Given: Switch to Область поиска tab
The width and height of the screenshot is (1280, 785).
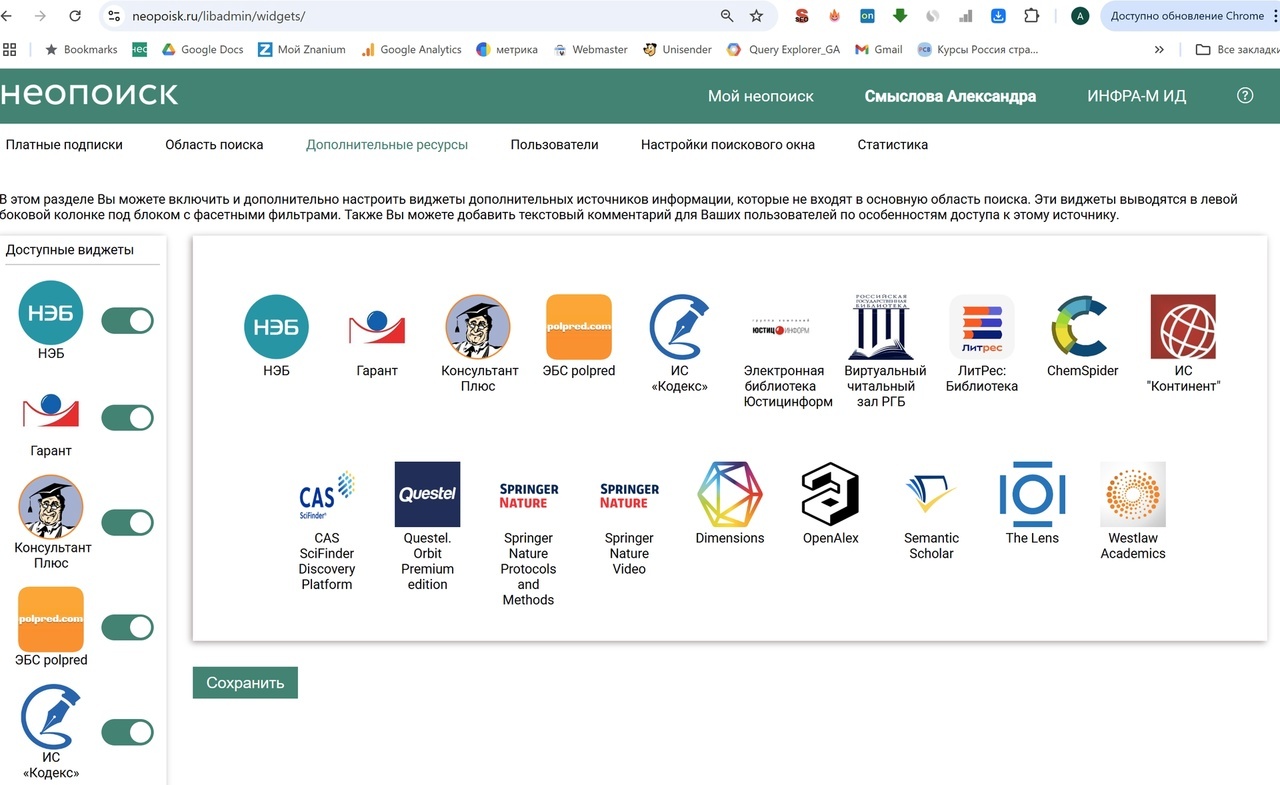Looking at the screenshot, I should point(214,144).
